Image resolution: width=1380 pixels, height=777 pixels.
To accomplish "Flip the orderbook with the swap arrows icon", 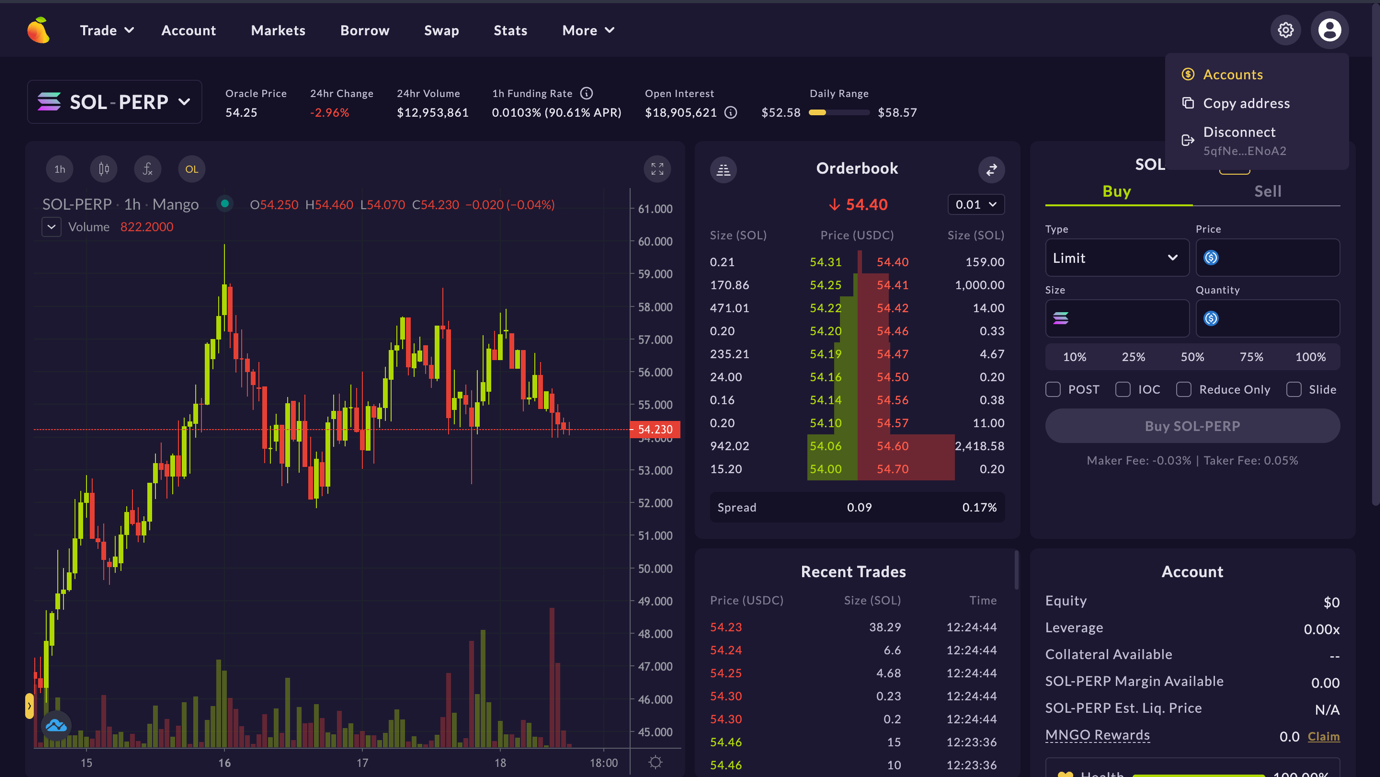I will coord(991,169).
